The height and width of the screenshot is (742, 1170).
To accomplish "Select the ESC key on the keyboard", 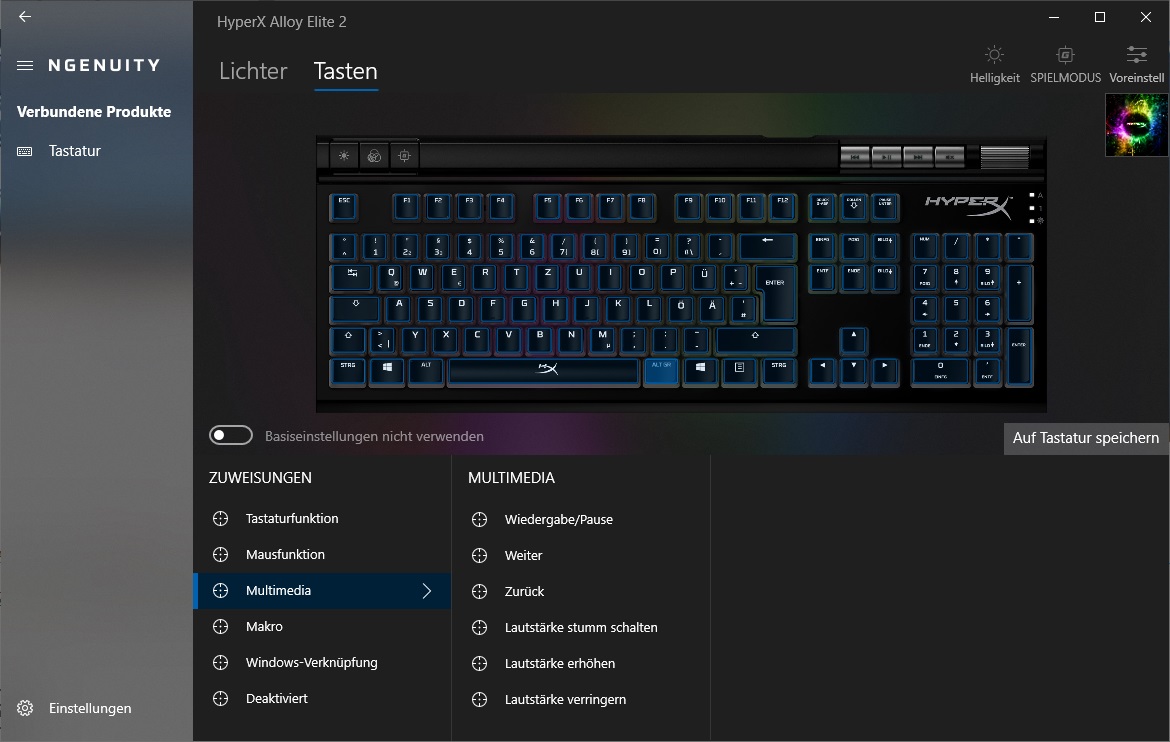I will 344,207.
